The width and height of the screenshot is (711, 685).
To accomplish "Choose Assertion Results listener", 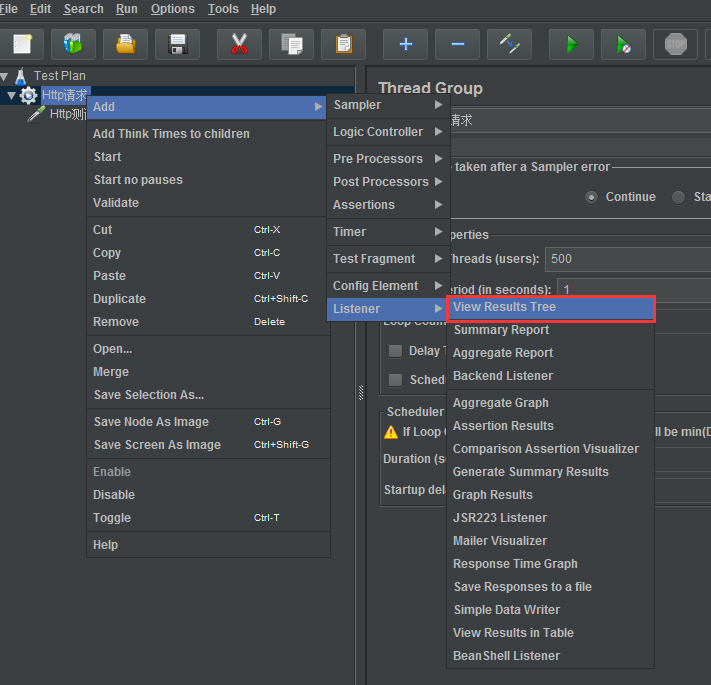I will 550,426.
